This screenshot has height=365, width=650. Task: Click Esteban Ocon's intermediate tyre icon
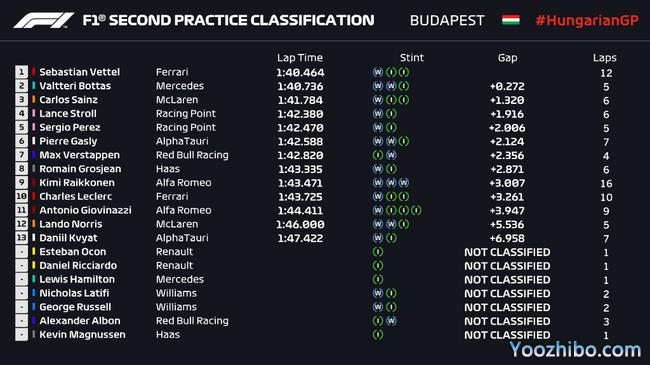click(378, 252)
